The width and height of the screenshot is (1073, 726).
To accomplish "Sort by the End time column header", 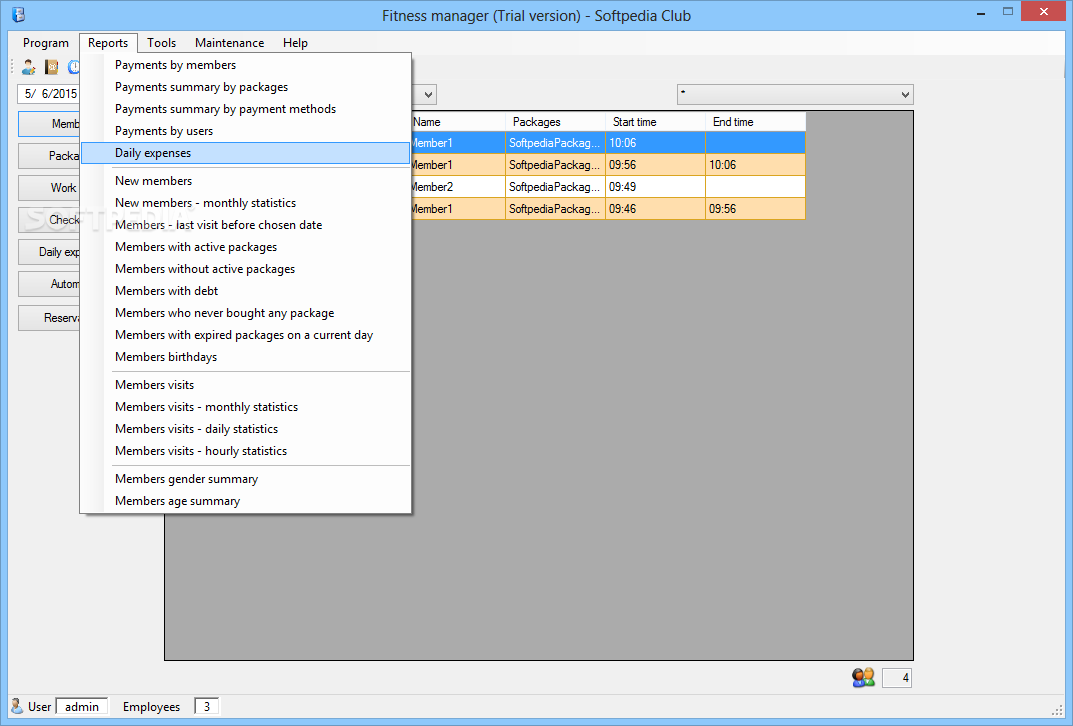I will (x=755, y=122).
